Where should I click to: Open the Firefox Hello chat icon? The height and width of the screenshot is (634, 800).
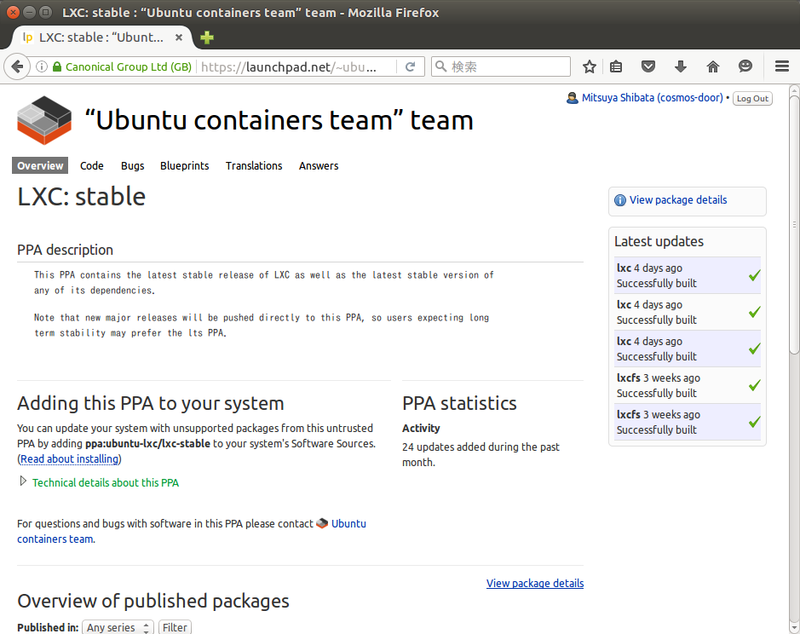coord(745,67)
